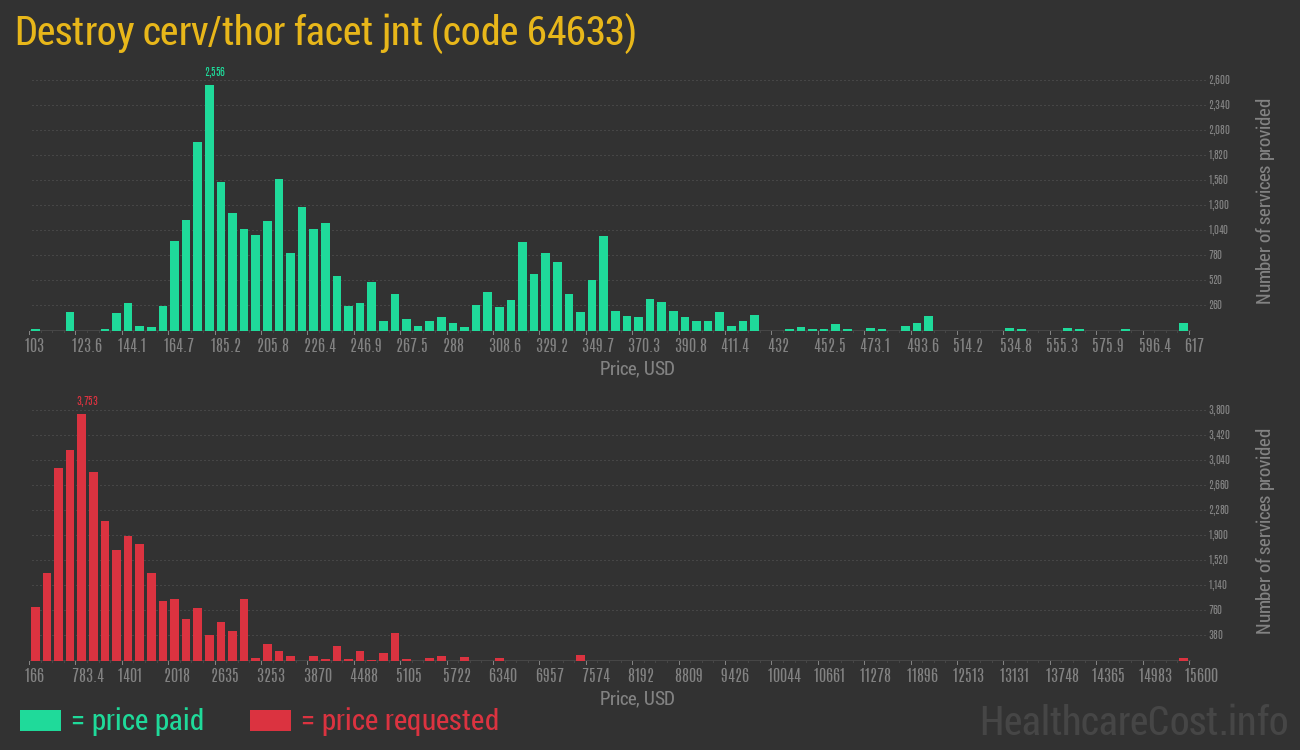Click the 15600 tick on the bottom x-axis
This screenshot has width=1300, height=750.
[x=1186, y=675]
